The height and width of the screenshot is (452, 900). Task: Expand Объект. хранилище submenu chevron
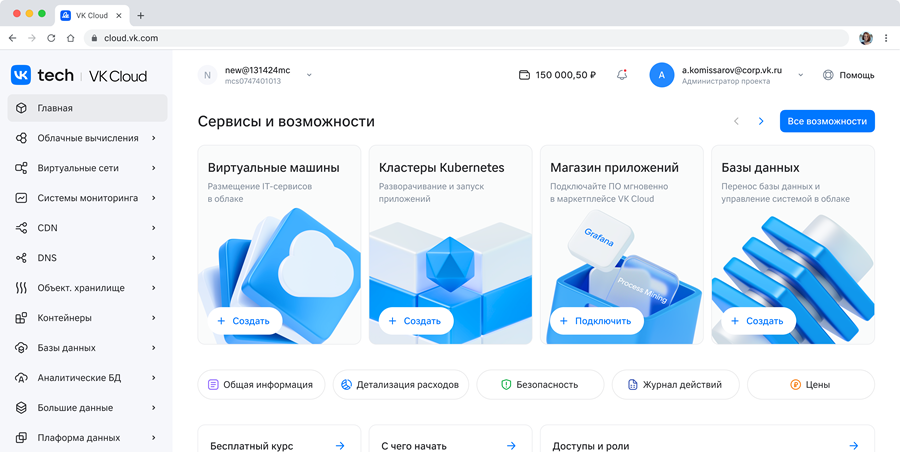(x=154, y=288)
